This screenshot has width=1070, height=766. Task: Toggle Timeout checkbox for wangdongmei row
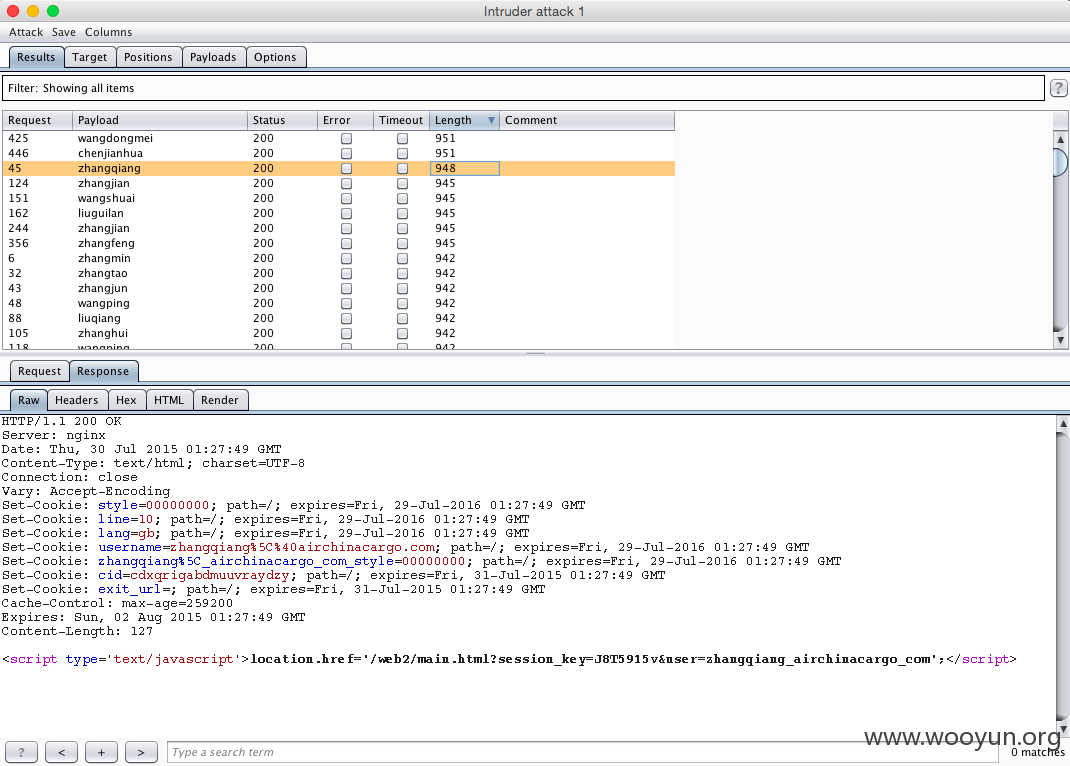(x=403, y=138)
